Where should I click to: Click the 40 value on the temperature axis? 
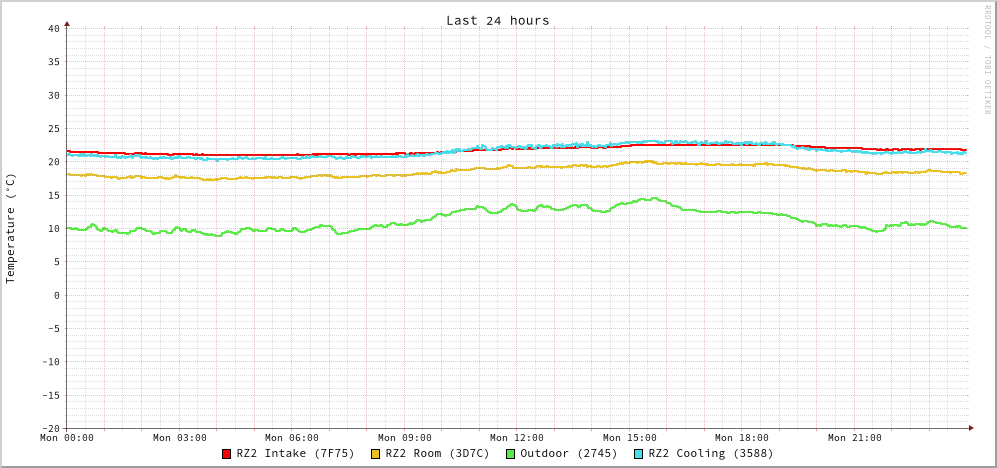[53, 28]
